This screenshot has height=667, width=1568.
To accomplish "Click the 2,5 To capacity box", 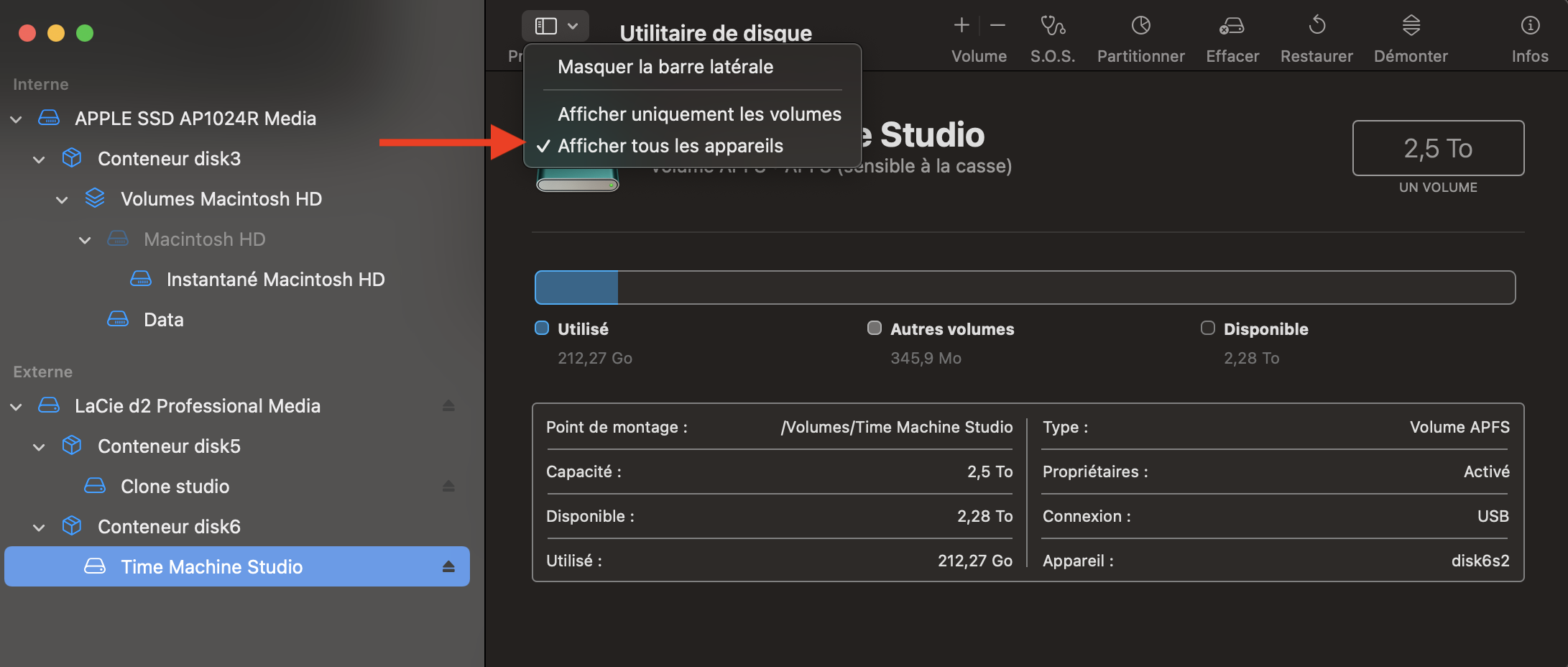I will pos(1437,148).
